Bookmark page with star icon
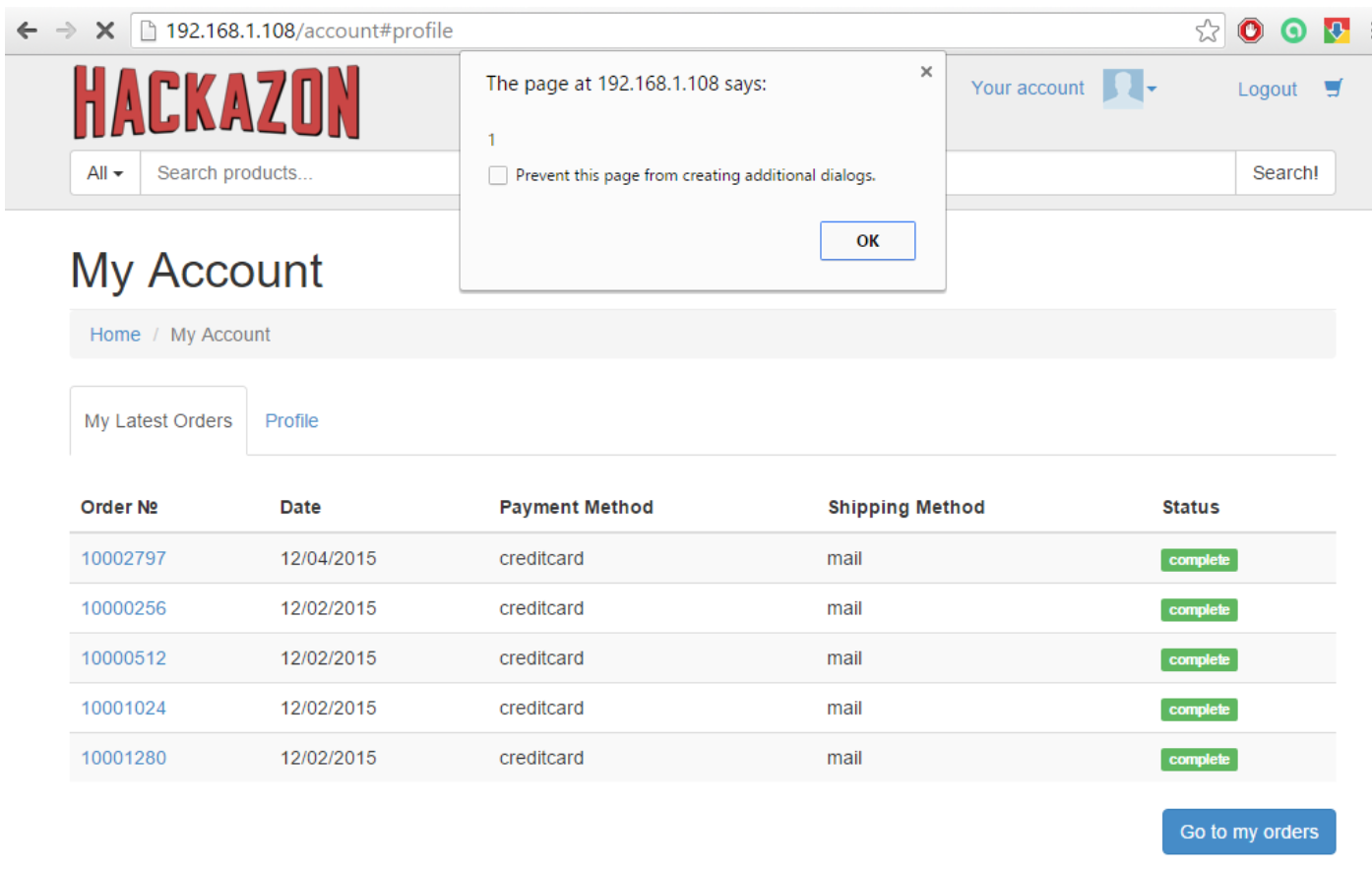This screenshot has height=870, width=1372. pyautogui.click(x=1208, y=31)
